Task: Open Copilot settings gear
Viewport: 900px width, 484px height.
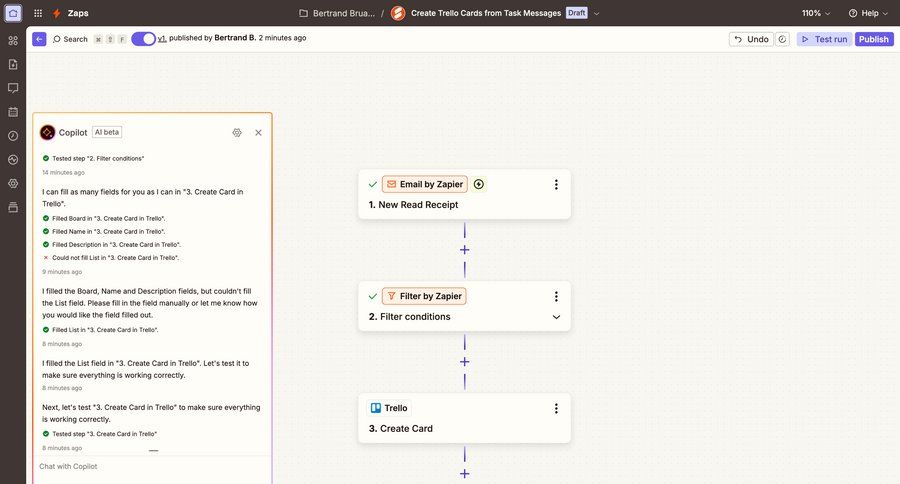Action: [x=237, y=133]
